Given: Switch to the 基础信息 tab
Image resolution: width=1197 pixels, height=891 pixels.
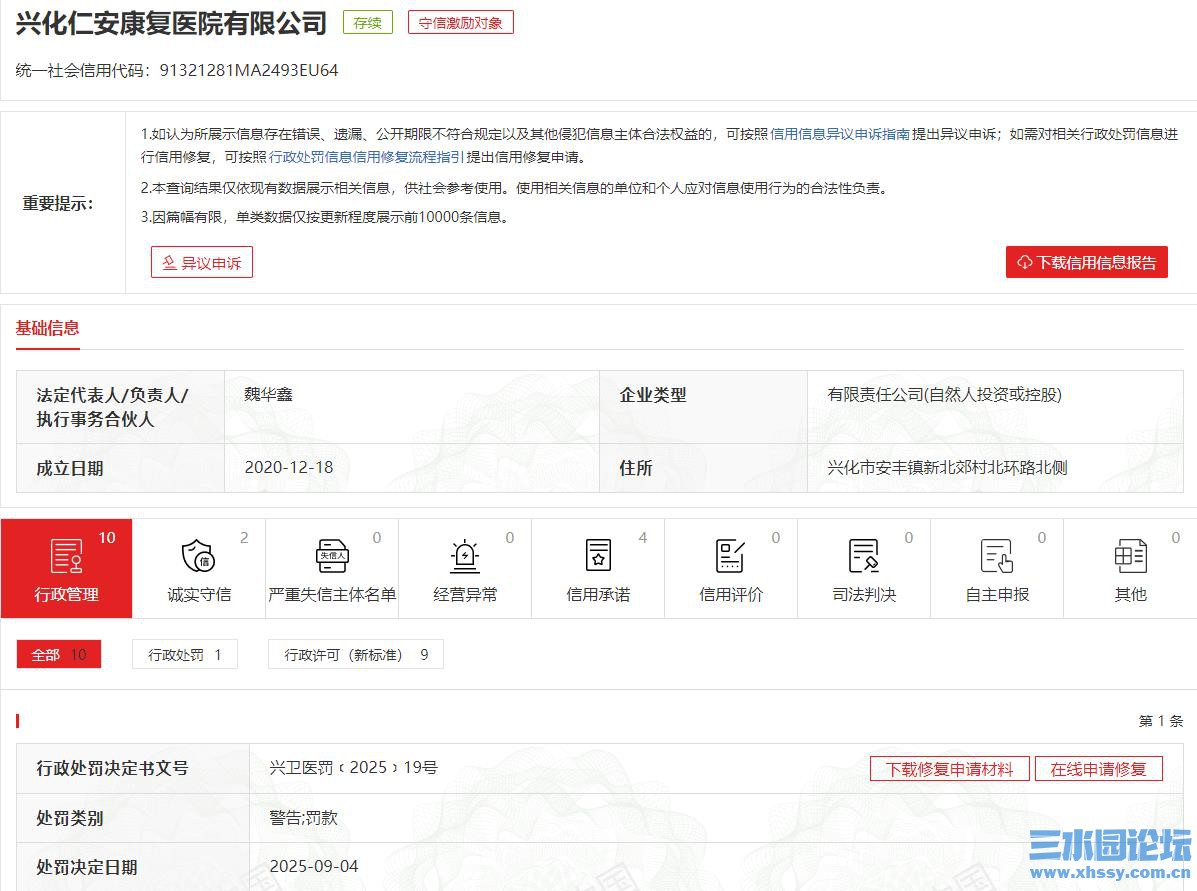Looking at the screenshot, I should tap(47, 328).
